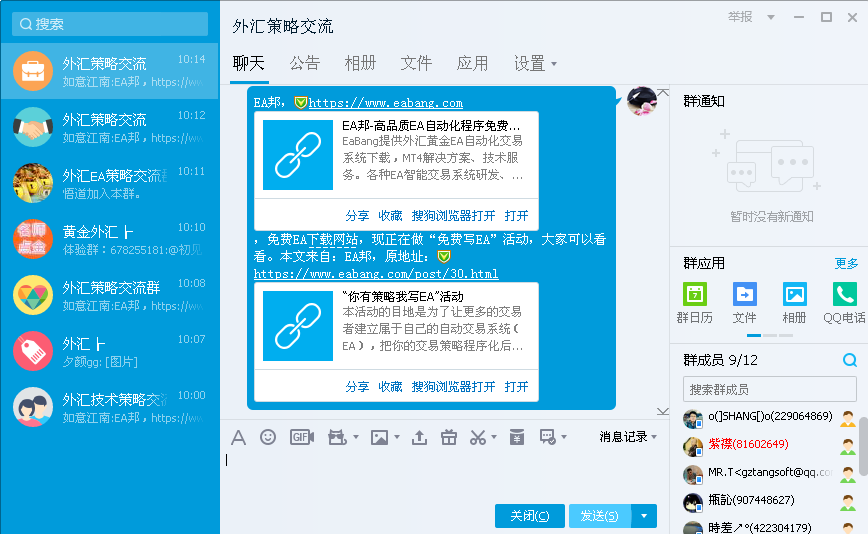Open the send options arrow beside 发送(S)
The image size is (868, 534).
pyautogui.click(x=644, y=516)
